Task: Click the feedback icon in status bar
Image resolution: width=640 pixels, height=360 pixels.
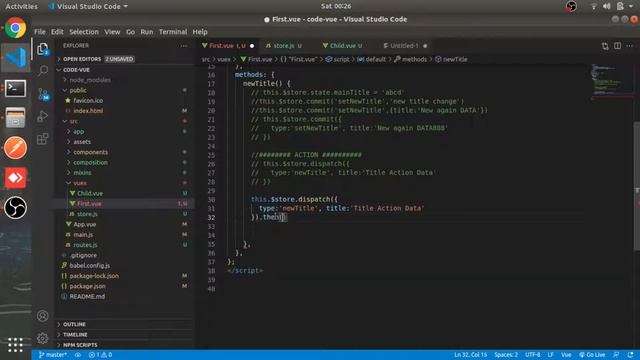Action: 616,355
